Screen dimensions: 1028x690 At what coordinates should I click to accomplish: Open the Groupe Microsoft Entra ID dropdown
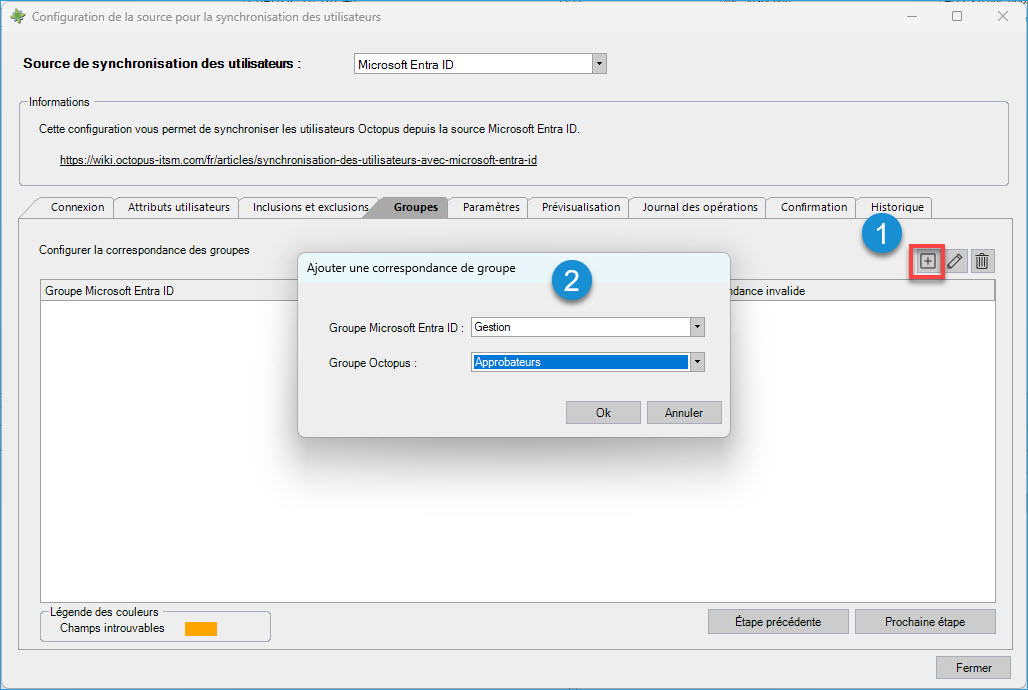(697, 327)
